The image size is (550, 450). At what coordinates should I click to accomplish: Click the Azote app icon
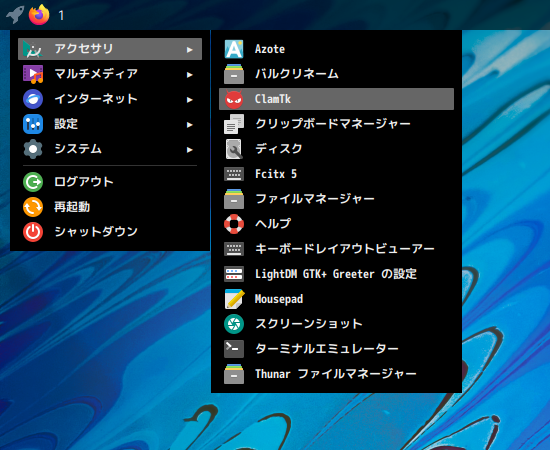coord(234,49)
